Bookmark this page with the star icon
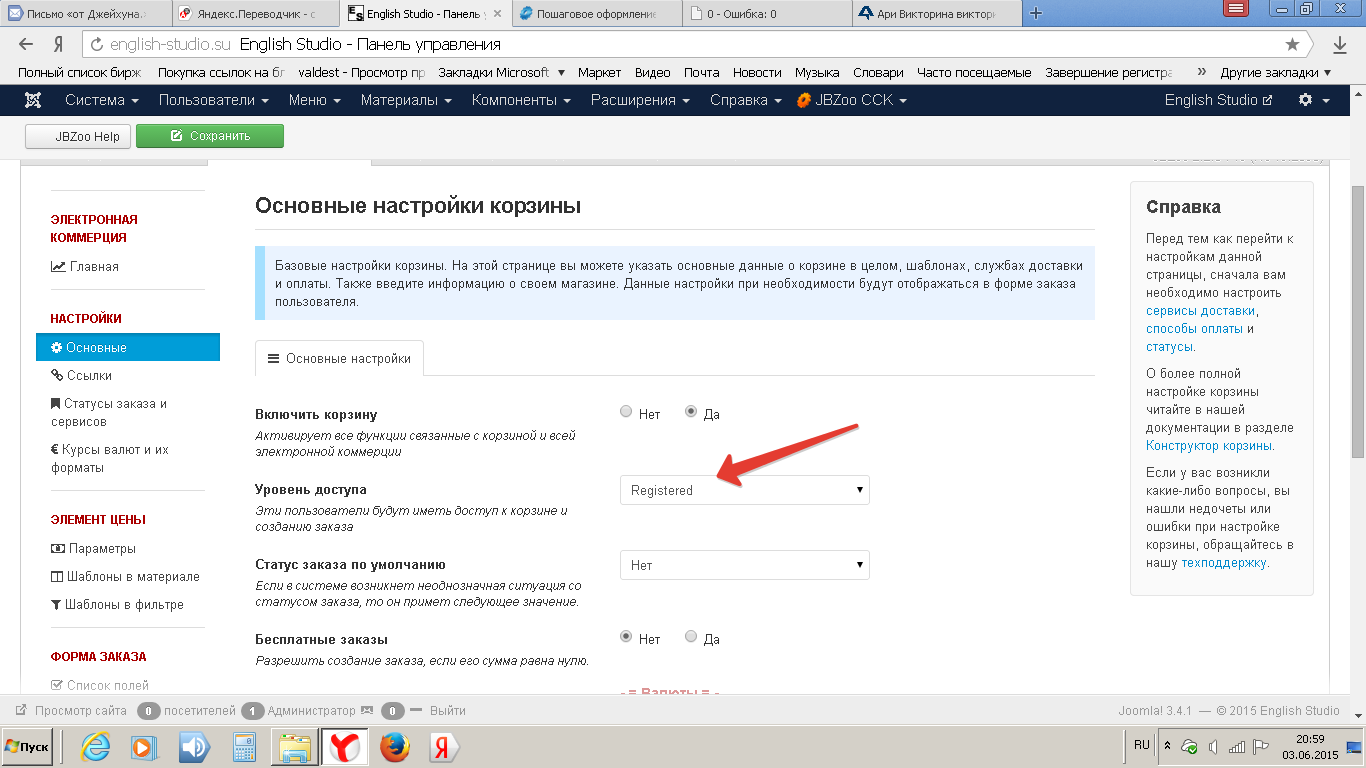Image resolution: width=1366 pixels, height=768 pixels. [1292, 44]
